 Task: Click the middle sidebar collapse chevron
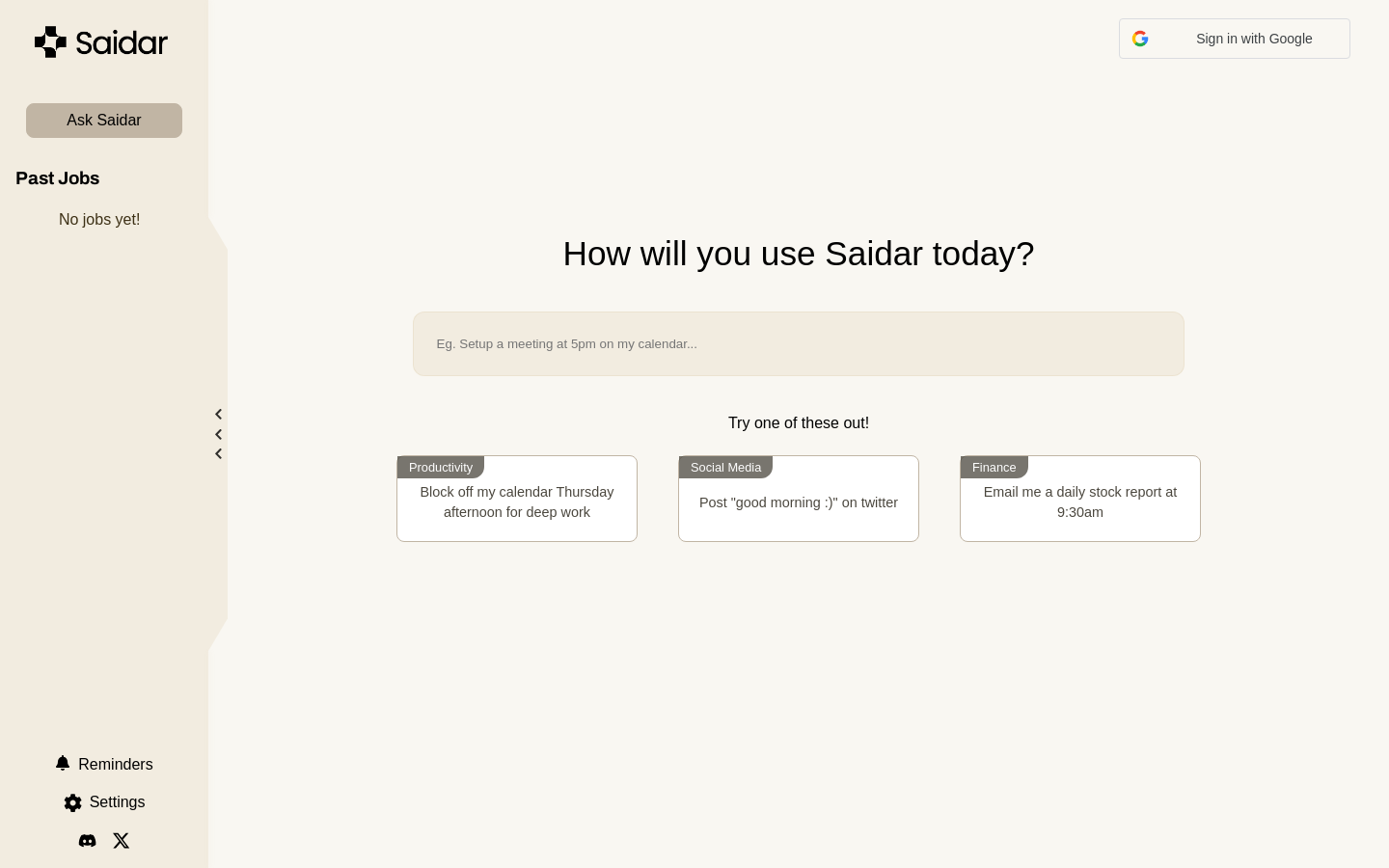pos(219,435)
